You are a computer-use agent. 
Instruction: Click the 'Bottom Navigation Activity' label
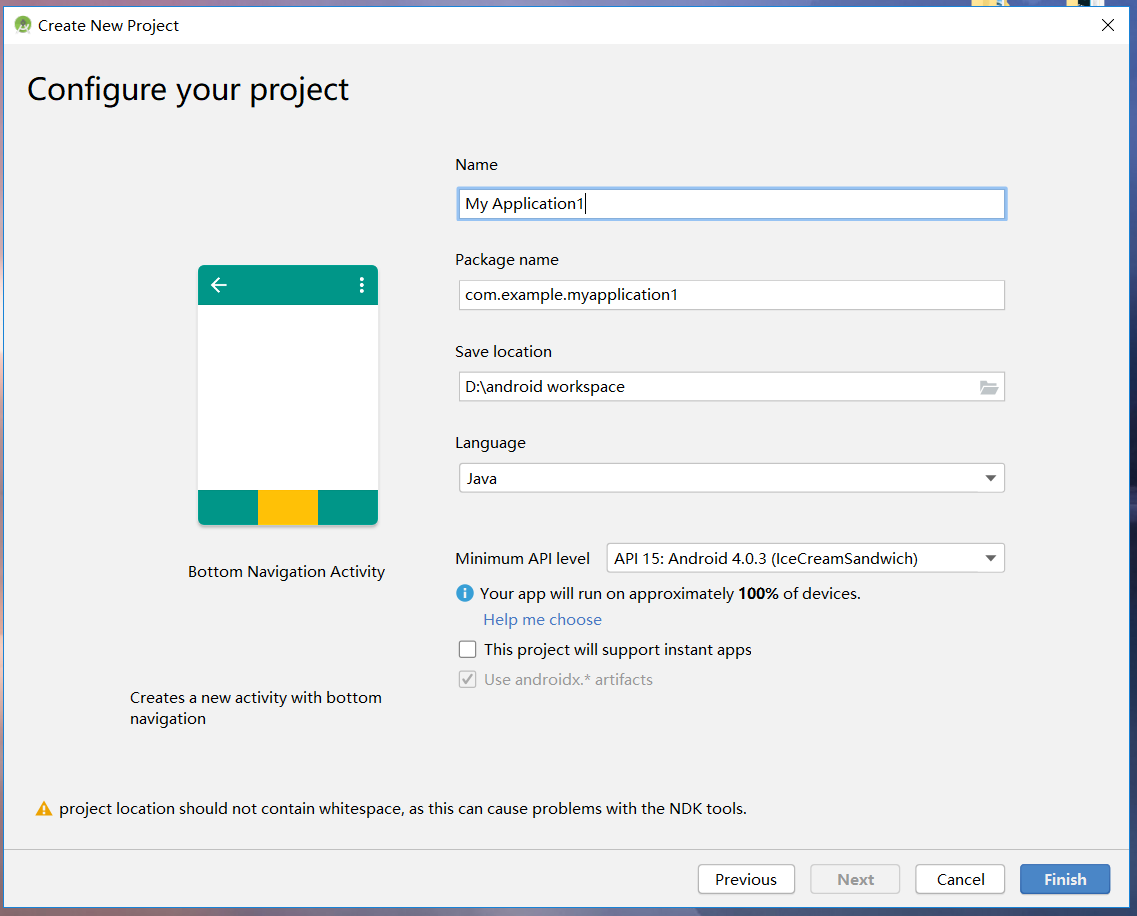[286, 572]
